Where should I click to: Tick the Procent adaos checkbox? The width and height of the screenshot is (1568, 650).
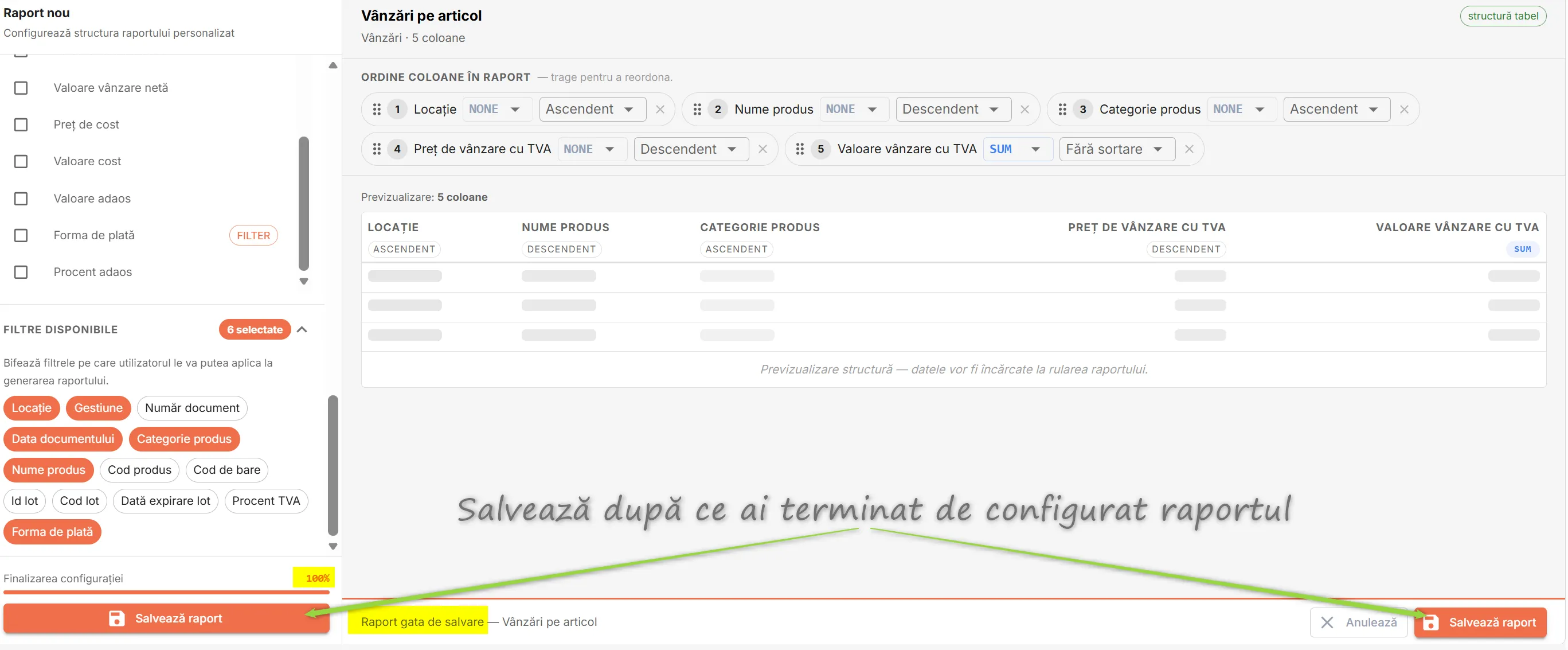click(x=21, y=273)
